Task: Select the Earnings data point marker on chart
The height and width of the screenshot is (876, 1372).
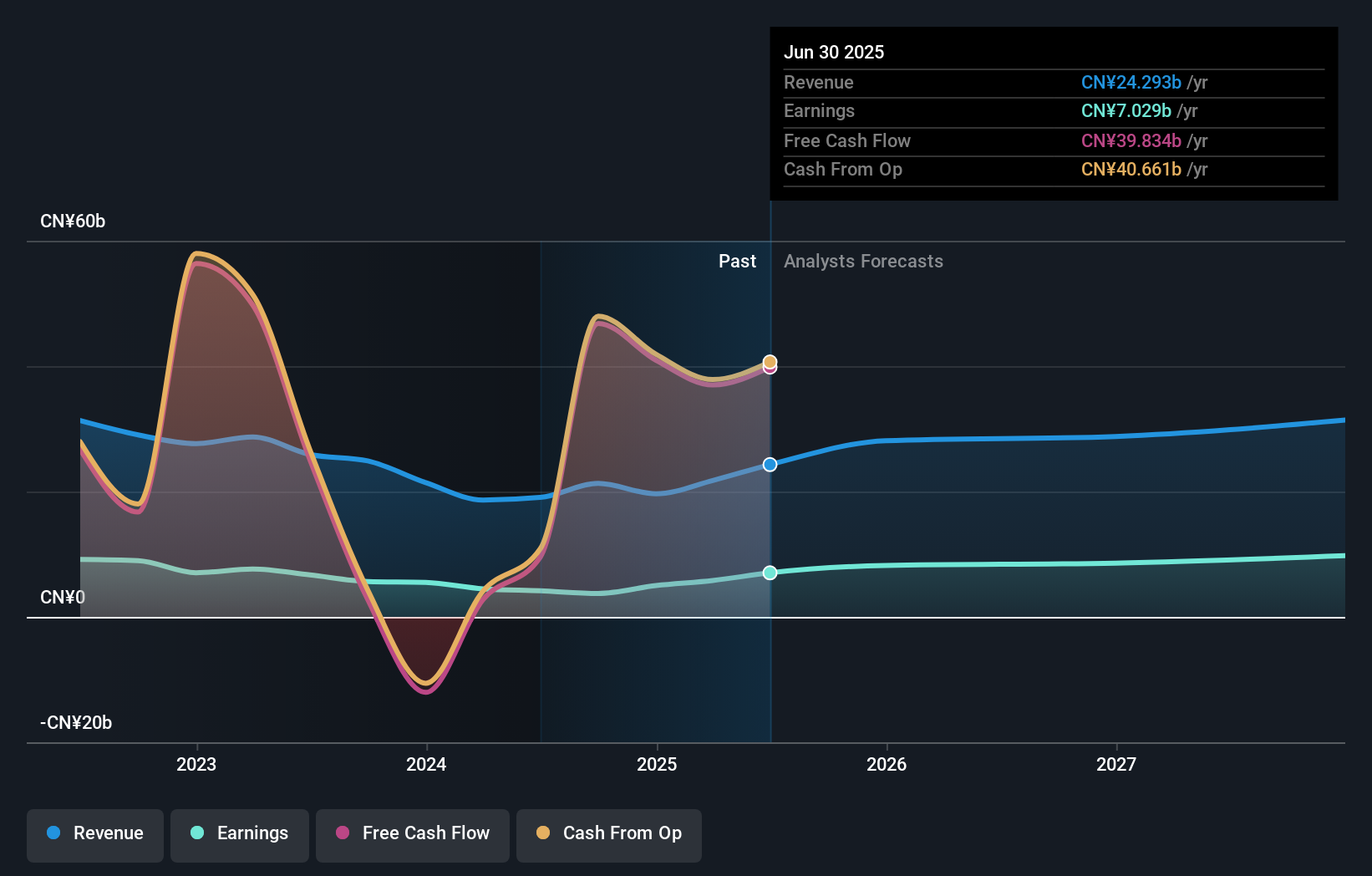Action: click(770, 573)
